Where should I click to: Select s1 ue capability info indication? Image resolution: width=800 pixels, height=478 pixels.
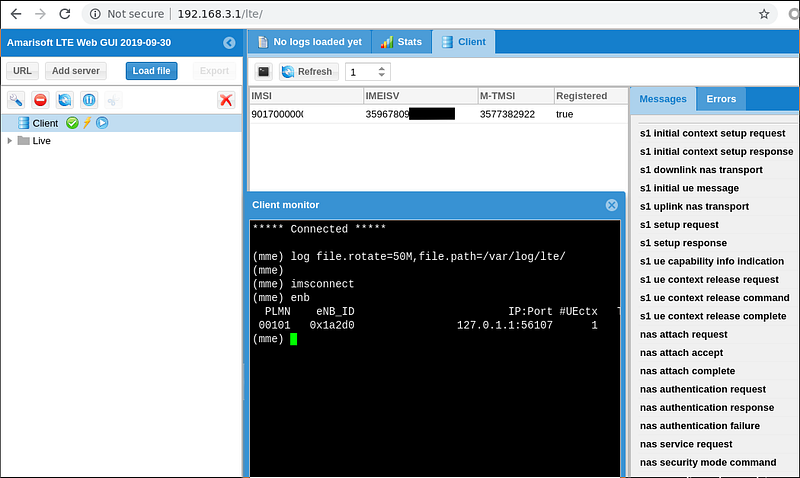tap(712, 261)
